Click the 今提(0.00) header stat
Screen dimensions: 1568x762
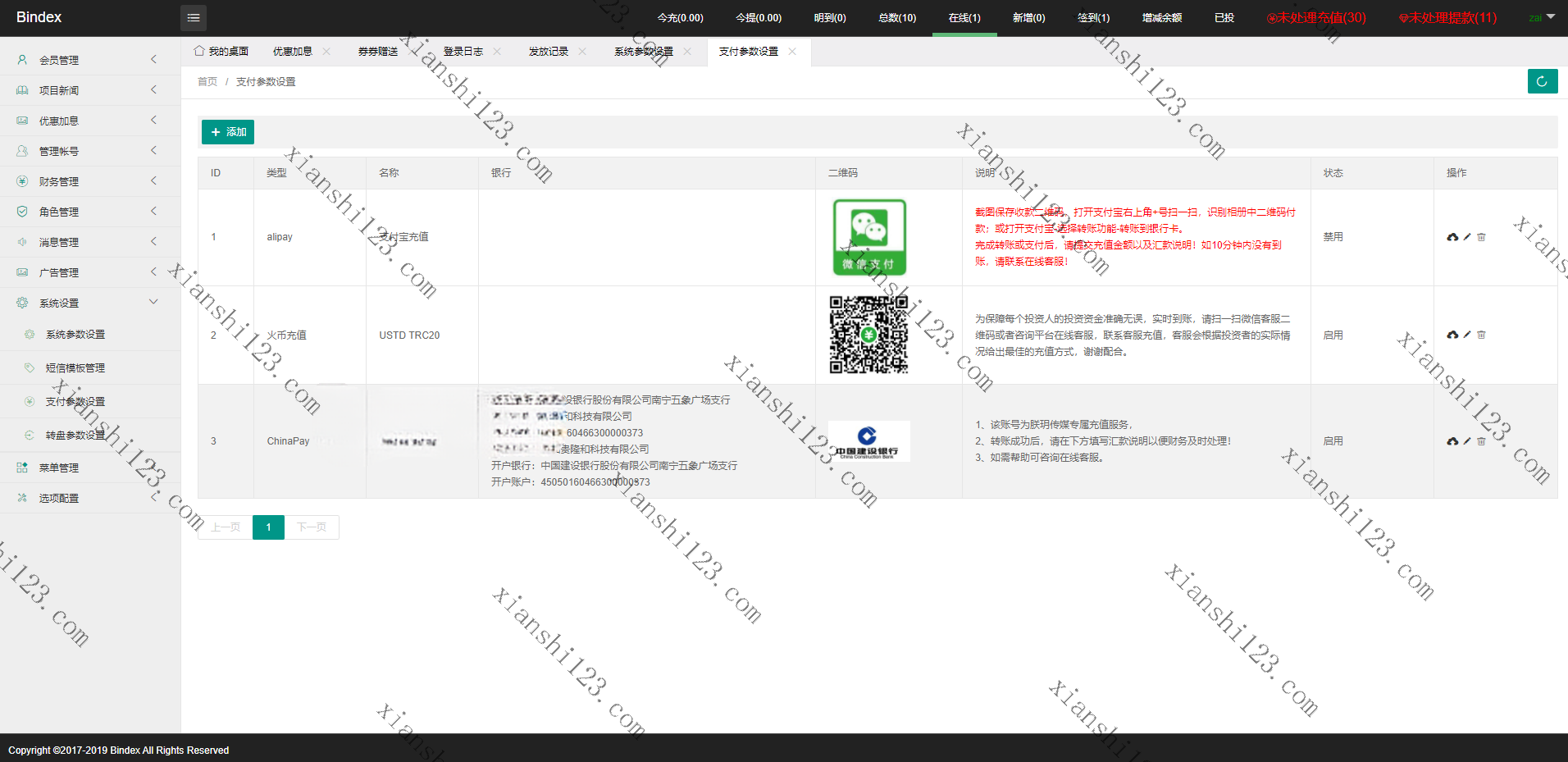pyautogui.click(x=759, y=17)
